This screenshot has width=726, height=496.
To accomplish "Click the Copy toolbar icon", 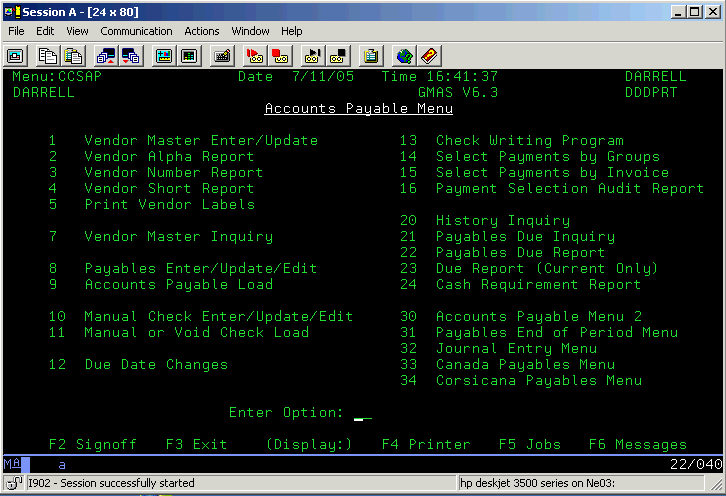I will point(47,55).
